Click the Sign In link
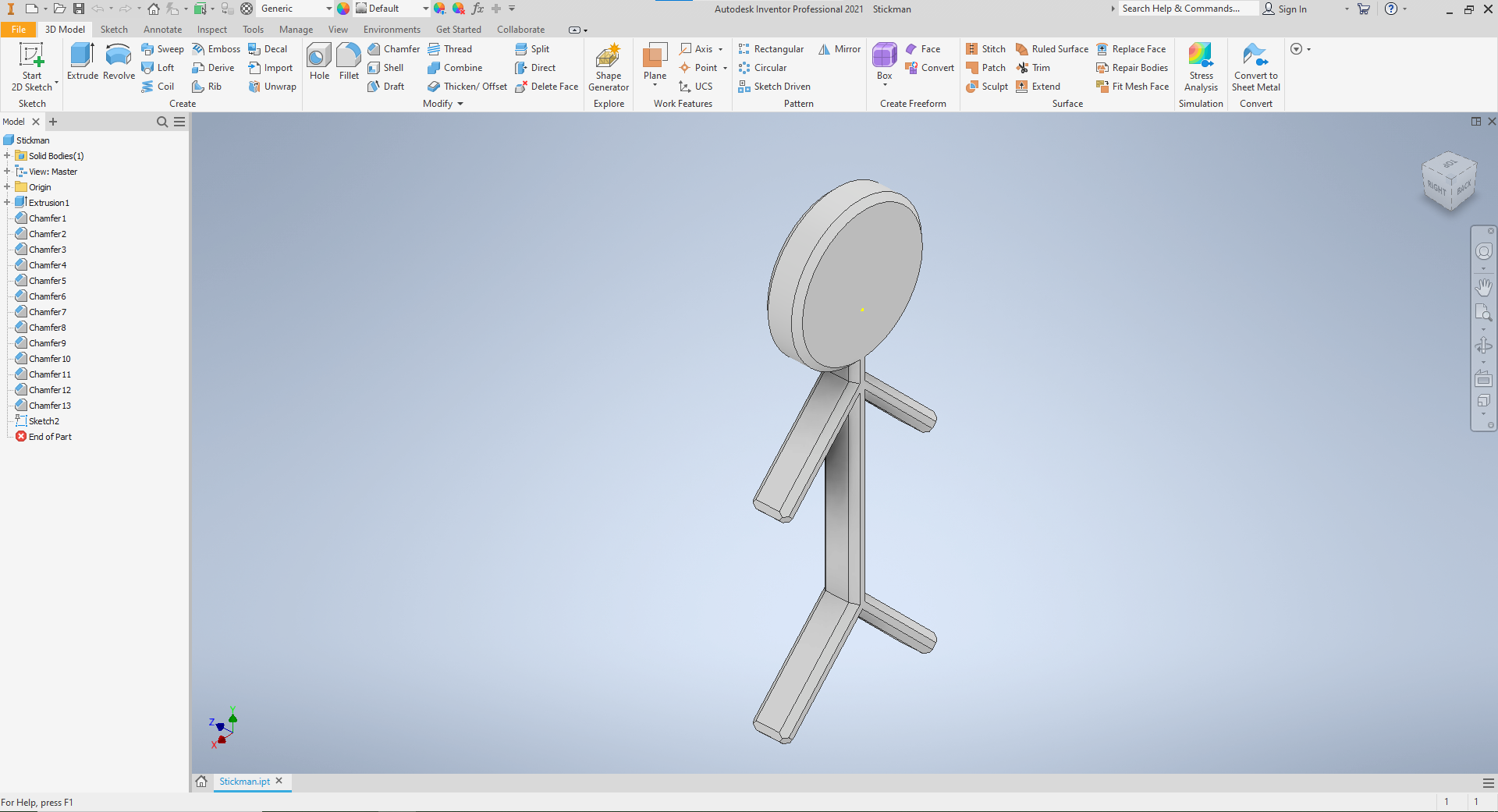Screen dimensions: 1498x812 (1294, 9)
